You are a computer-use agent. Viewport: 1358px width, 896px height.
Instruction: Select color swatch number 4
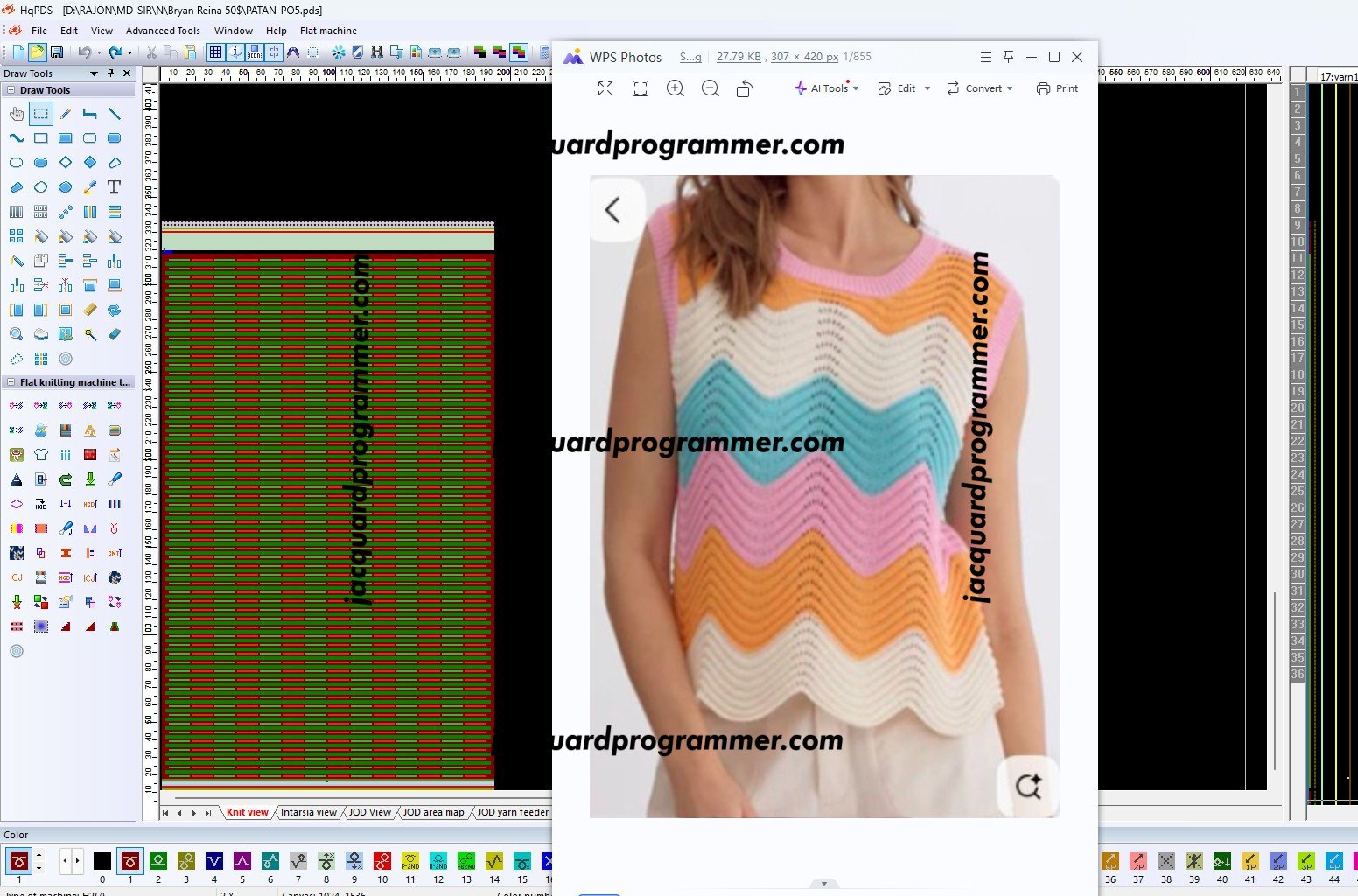[214, 862]
